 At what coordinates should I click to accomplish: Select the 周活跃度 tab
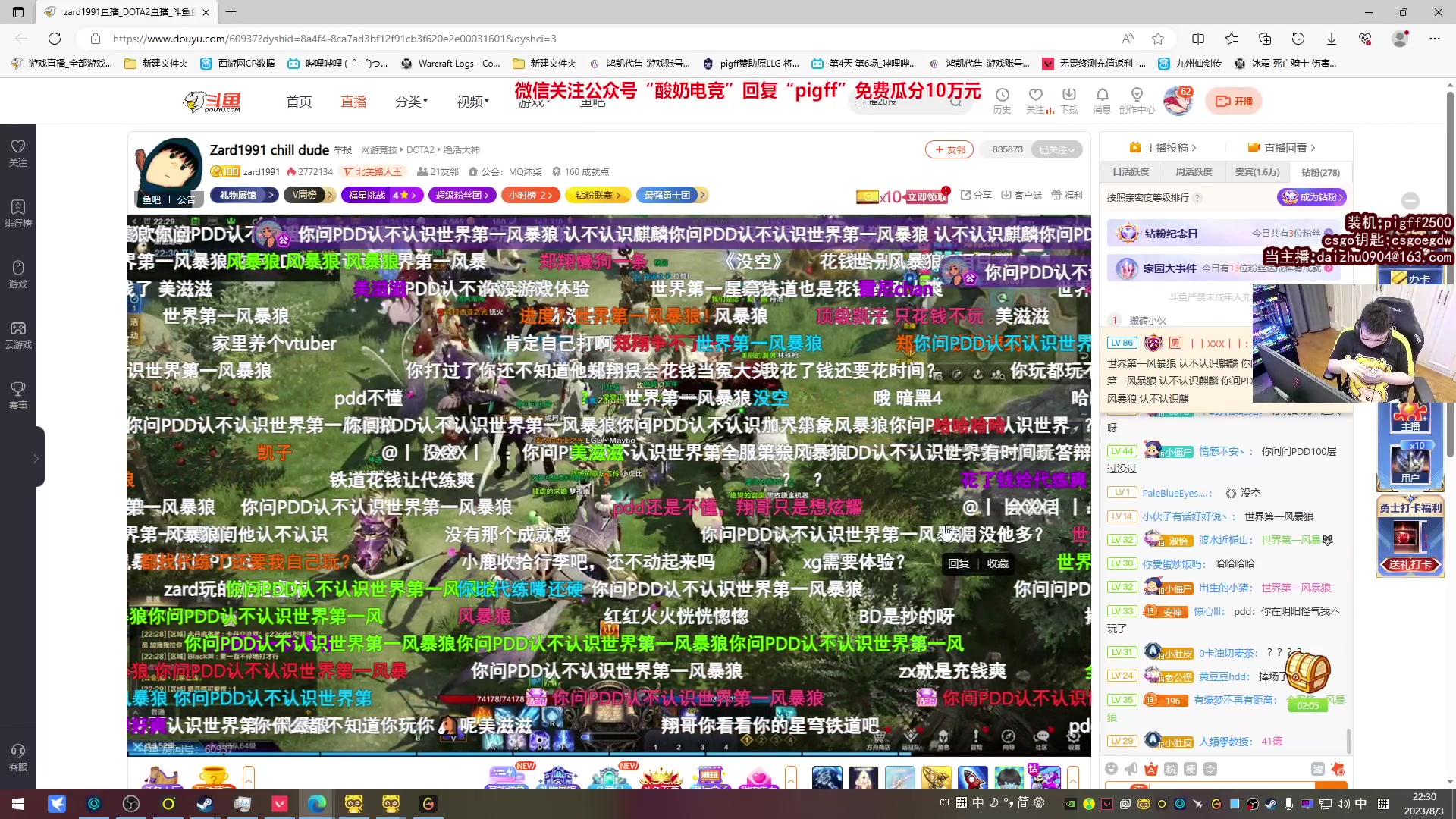coord(1194,172)
